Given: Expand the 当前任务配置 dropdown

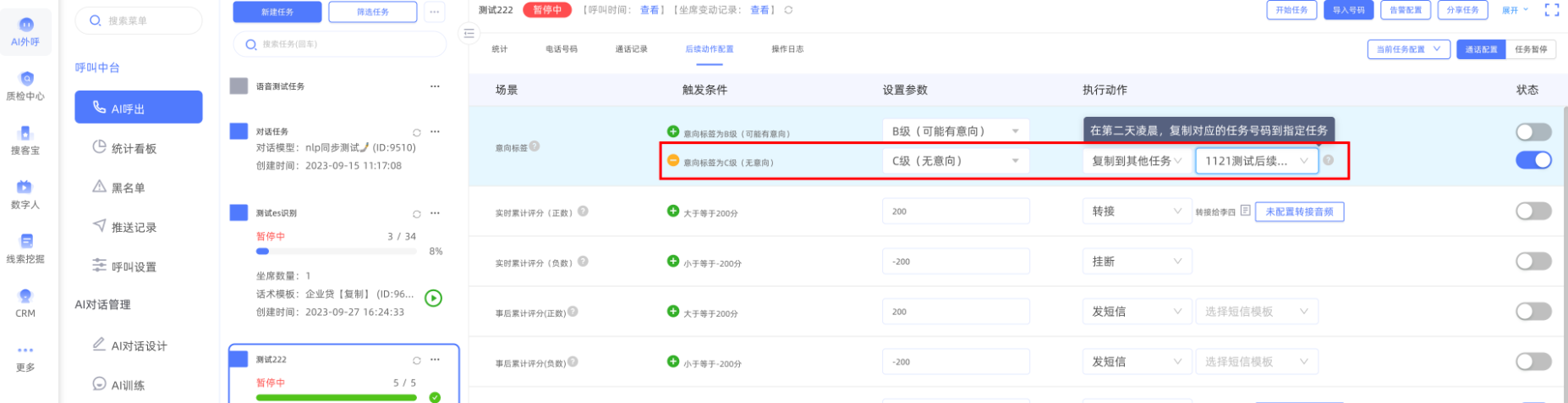Looking at the screenshot, I should click(1408, 49).
